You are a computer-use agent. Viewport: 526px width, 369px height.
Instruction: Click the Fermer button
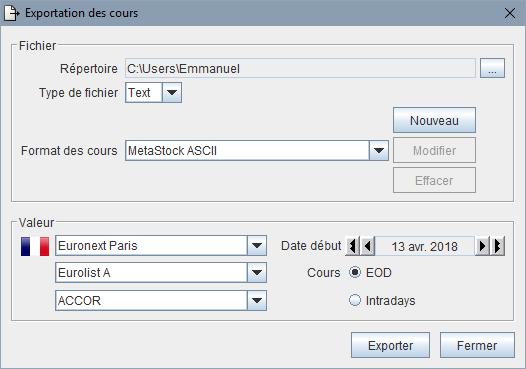click(x=477, y=346)
